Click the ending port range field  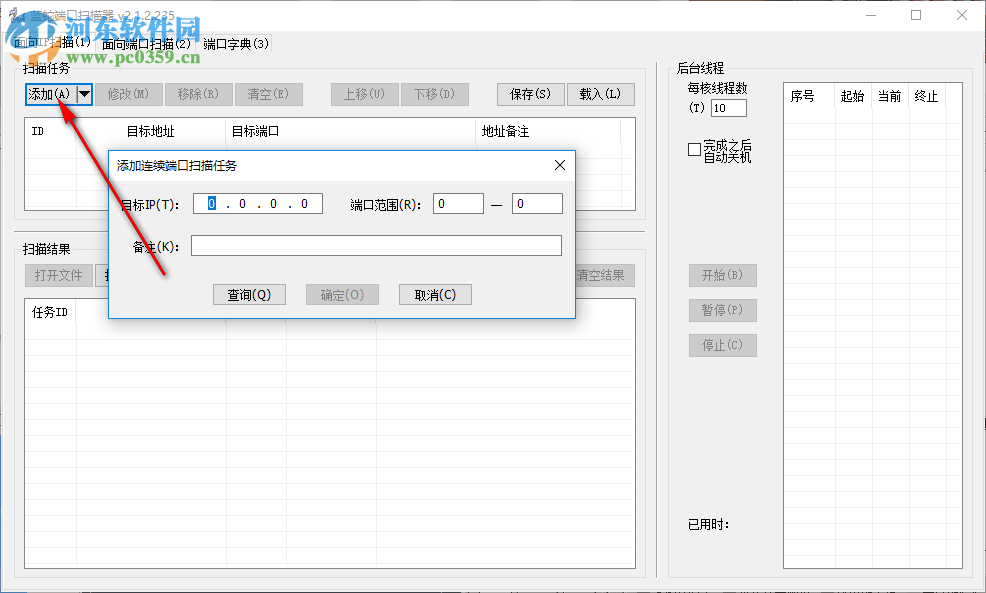537,204
